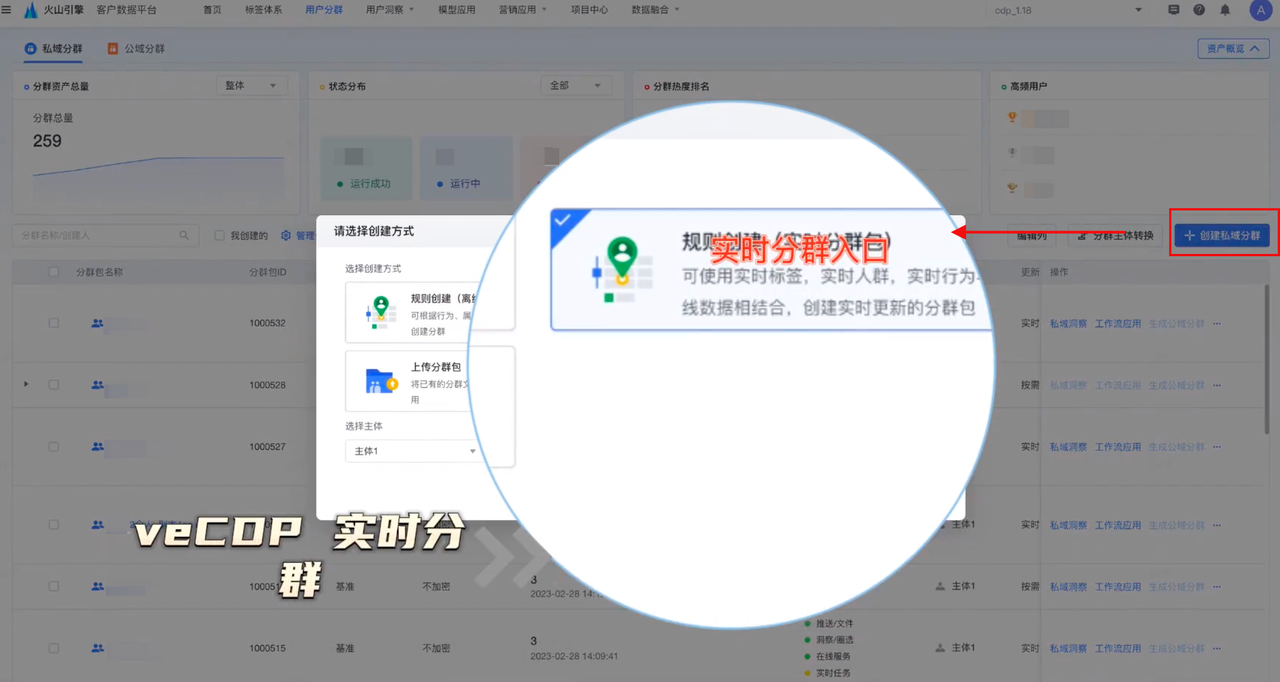The height and width of the screenshot is (682, 1280).
Task: Tick the checkbox for row 1000515
Action: [54, 648]
